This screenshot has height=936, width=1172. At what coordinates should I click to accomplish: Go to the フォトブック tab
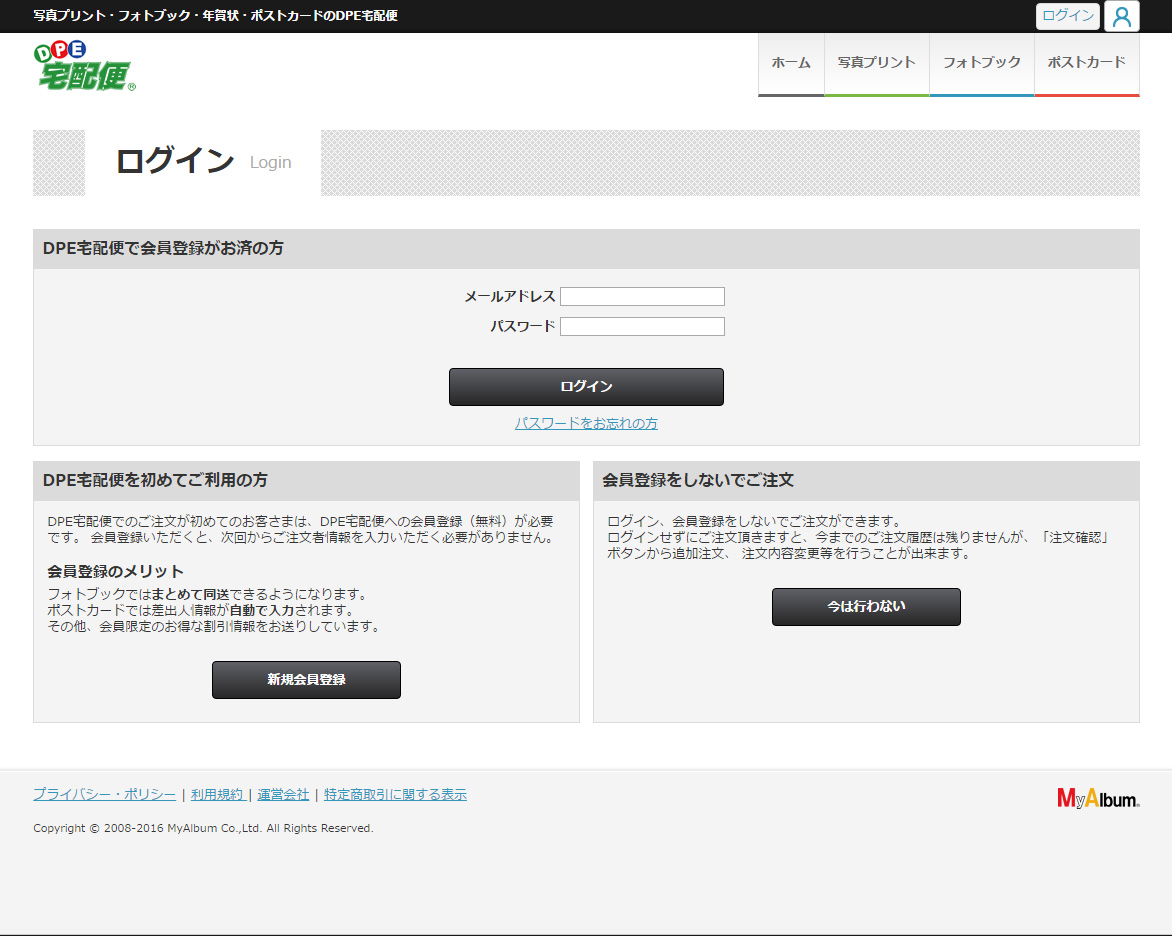[982, 63]
